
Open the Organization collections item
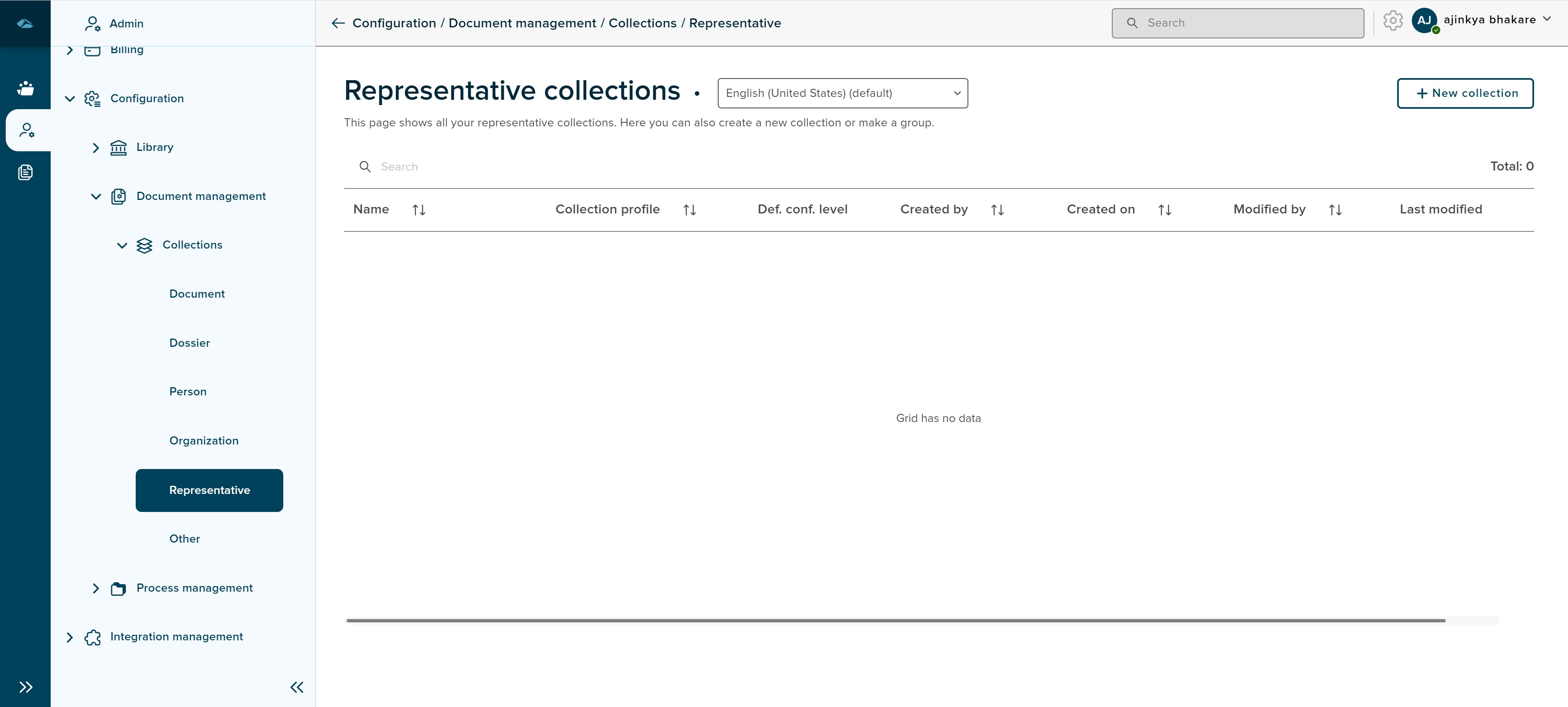(203, 440)
